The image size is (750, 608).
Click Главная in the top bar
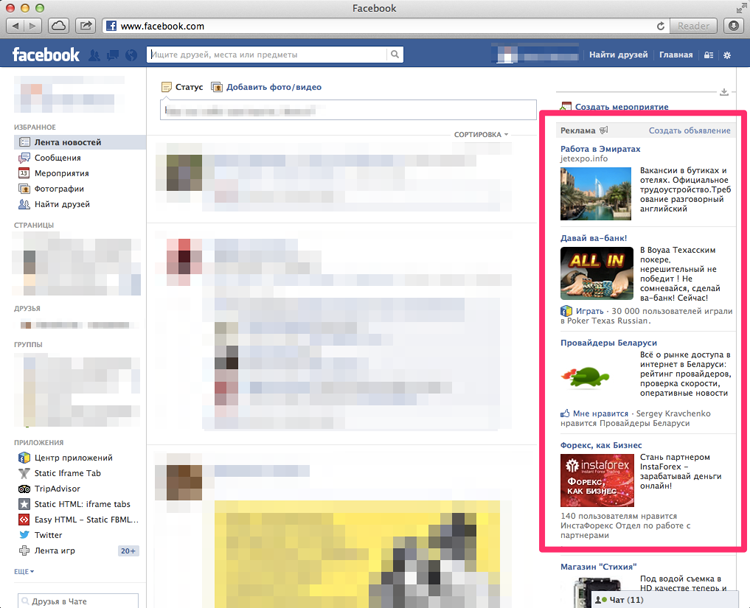pos(676,55)
